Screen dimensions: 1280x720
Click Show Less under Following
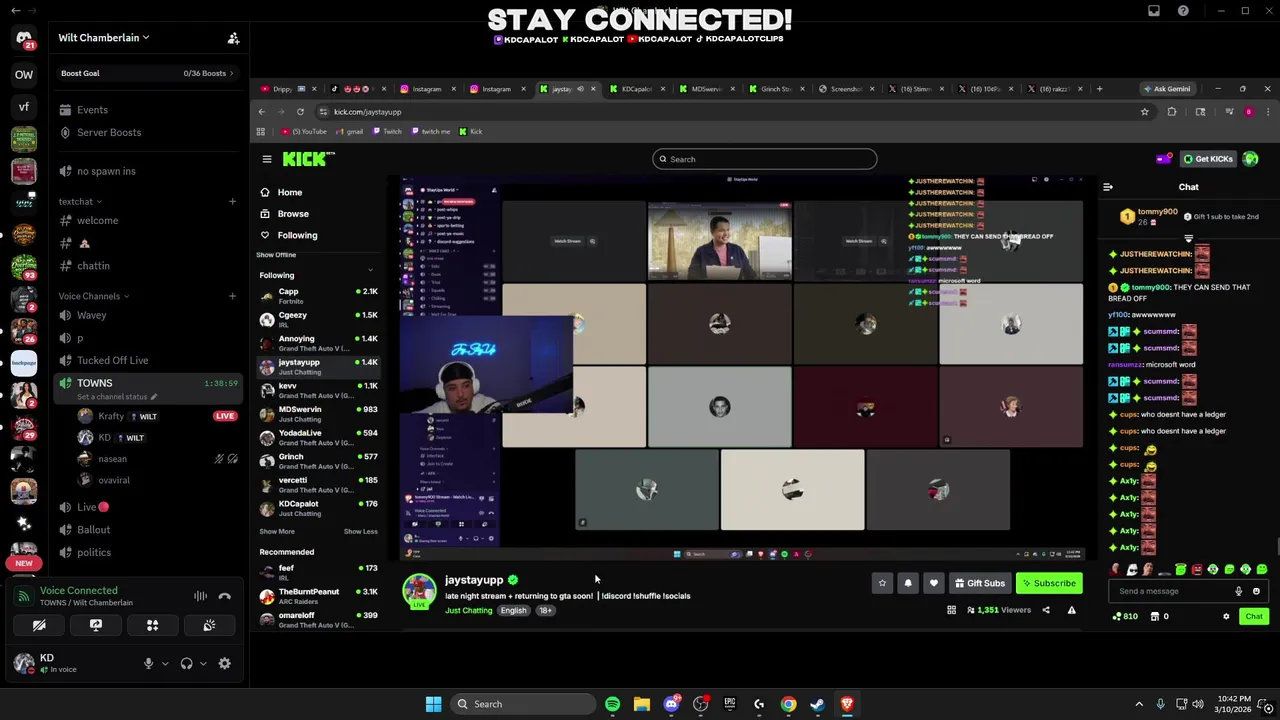pos(361,532)
